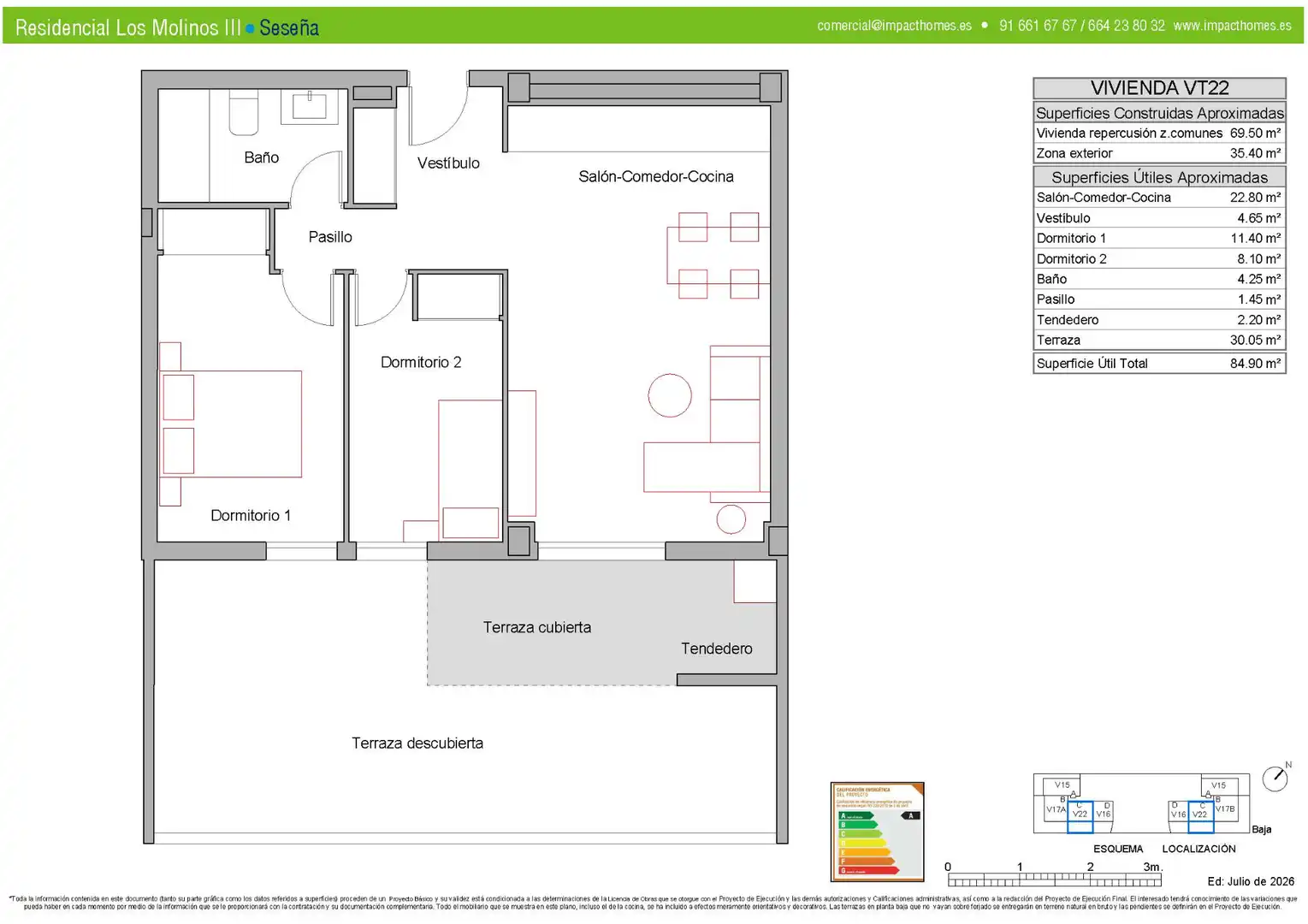Select the 22.80 m² value in the table
This screenshot has height=924, width=1308.
pyautogui.click(x=1255, y=198)
